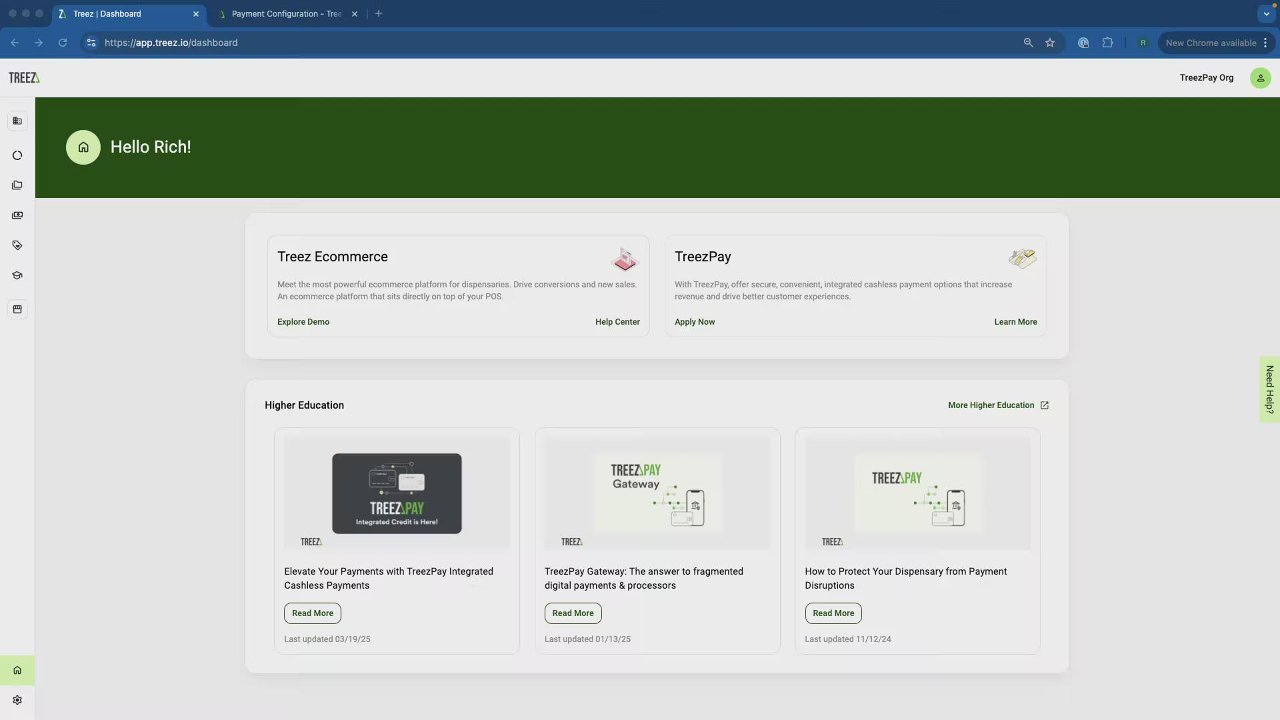Open the More Higher Education link
Image resolution: width=1280 pixels, height=720 pixels.
(x=998, y=405)
